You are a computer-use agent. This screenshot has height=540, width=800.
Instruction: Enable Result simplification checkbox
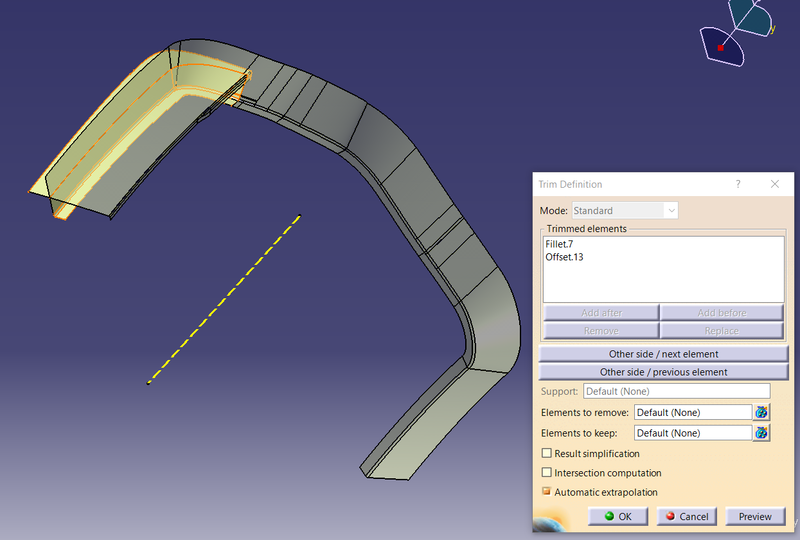(x=547, y=454)
